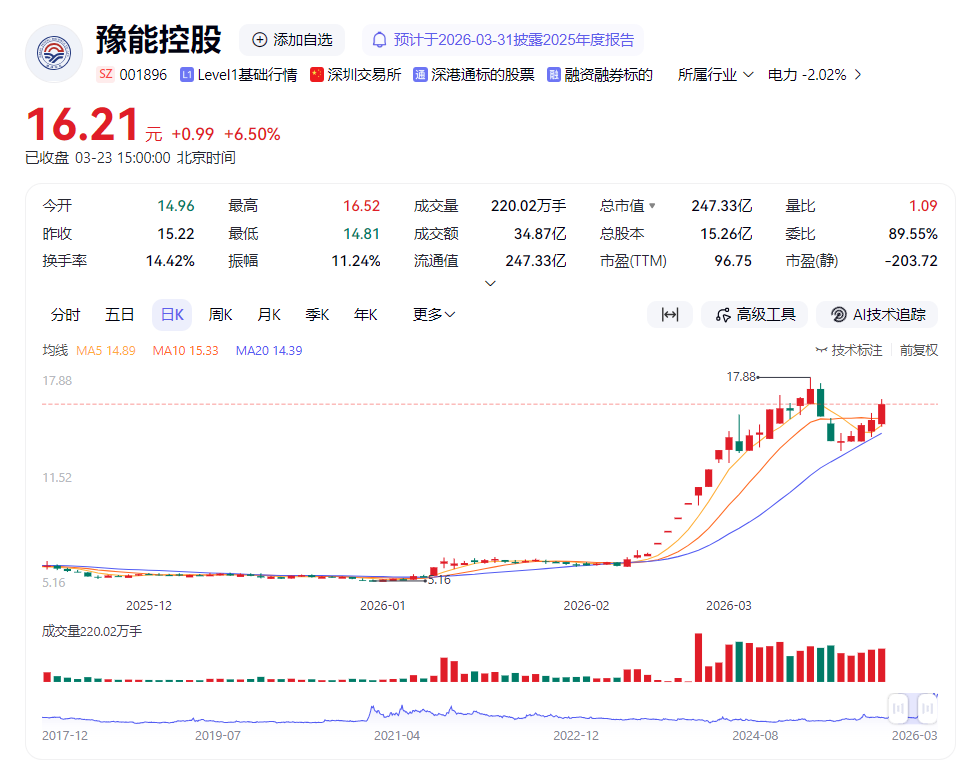The image size is (966, 772).
Task: Open the 2025年度报告 disclosure reminder
Action: click(503, 40)
